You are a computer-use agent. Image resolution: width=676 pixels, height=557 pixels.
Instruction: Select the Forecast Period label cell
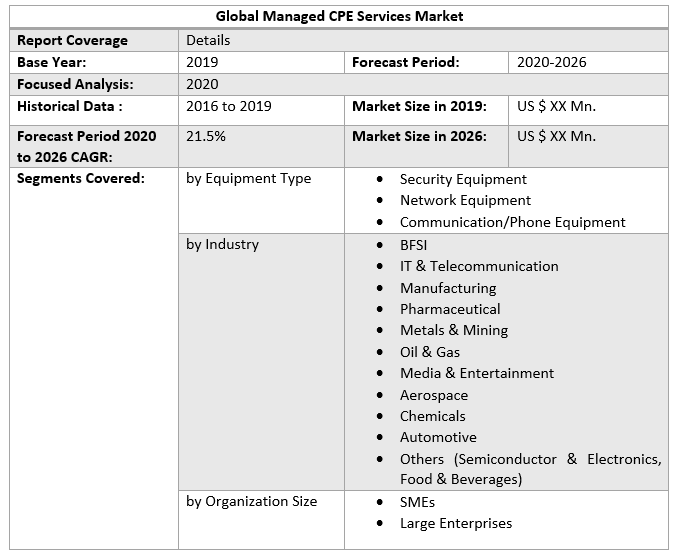406,62
